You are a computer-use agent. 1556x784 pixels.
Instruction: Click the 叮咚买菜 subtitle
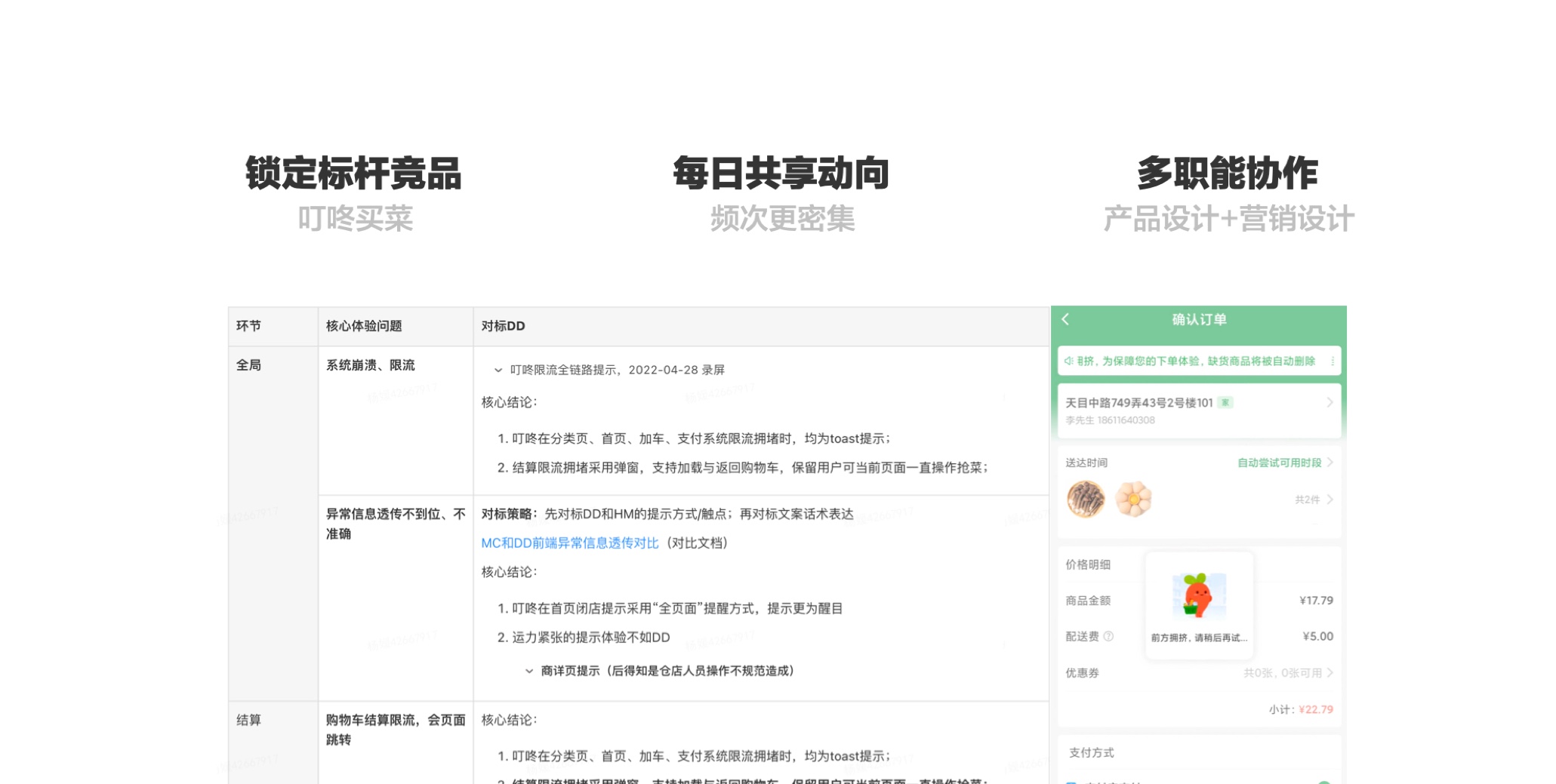(355, 219)
